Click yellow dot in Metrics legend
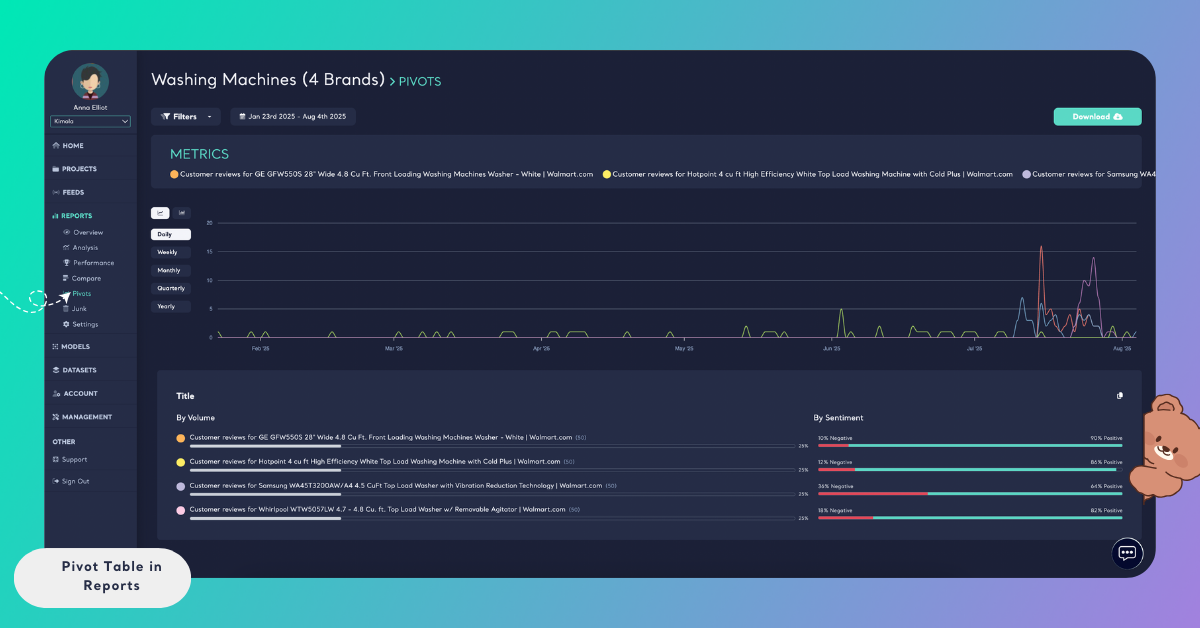Image resolution: width=1200 pixels, height=628 pixels. pyautogui.click(x=606, y=174)
